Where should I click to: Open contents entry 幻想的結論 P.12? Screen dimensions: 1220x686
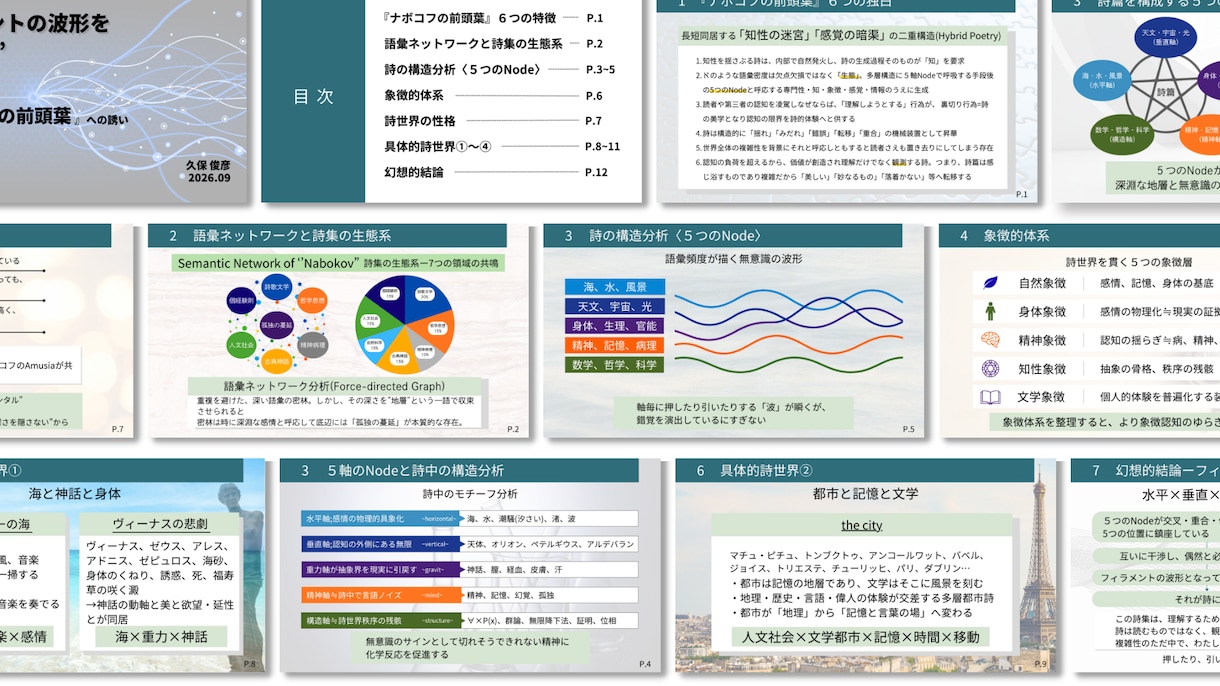496,172
